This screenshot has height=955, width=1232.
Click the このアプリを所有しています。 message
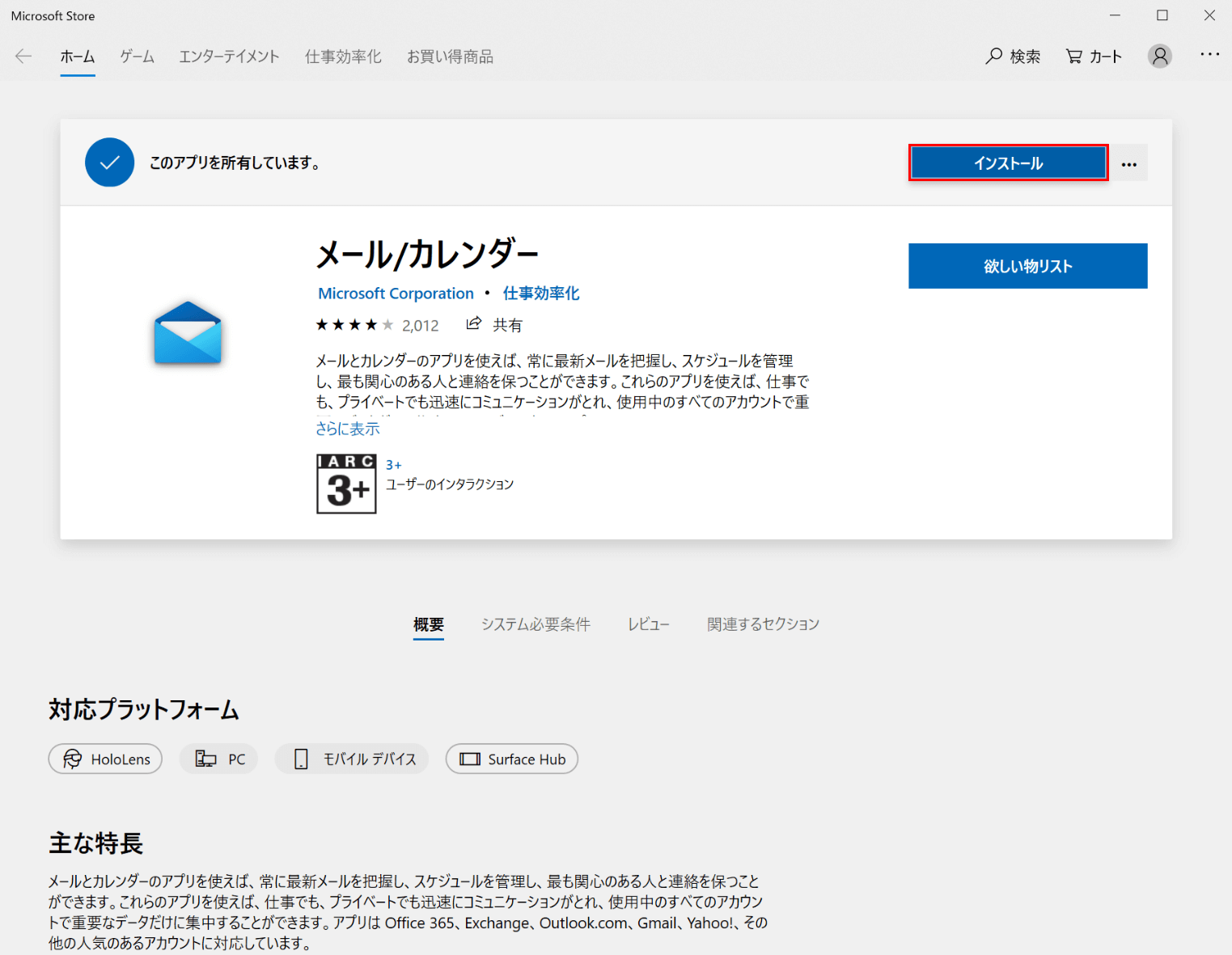point(235,163)
